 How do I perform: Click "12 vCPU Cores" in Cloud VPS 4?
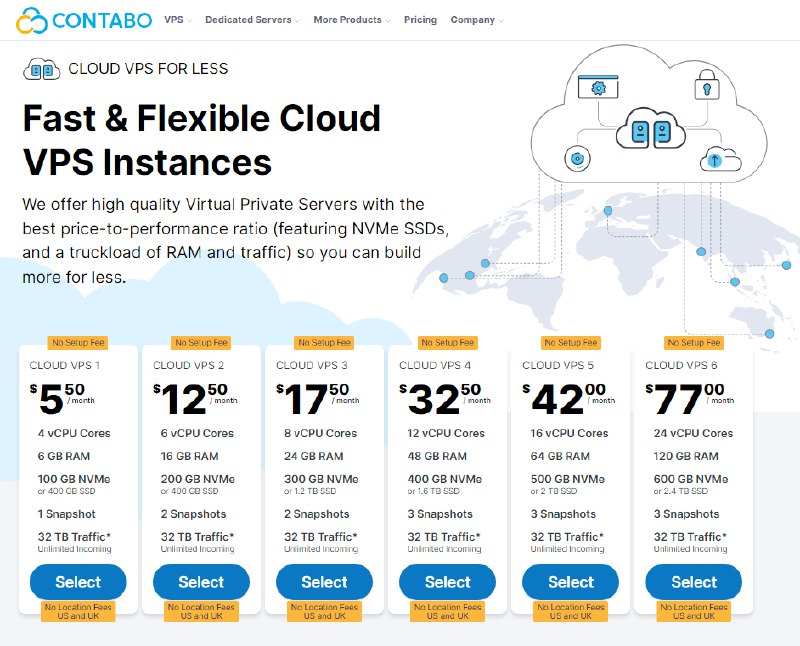[x=446, y=433]
